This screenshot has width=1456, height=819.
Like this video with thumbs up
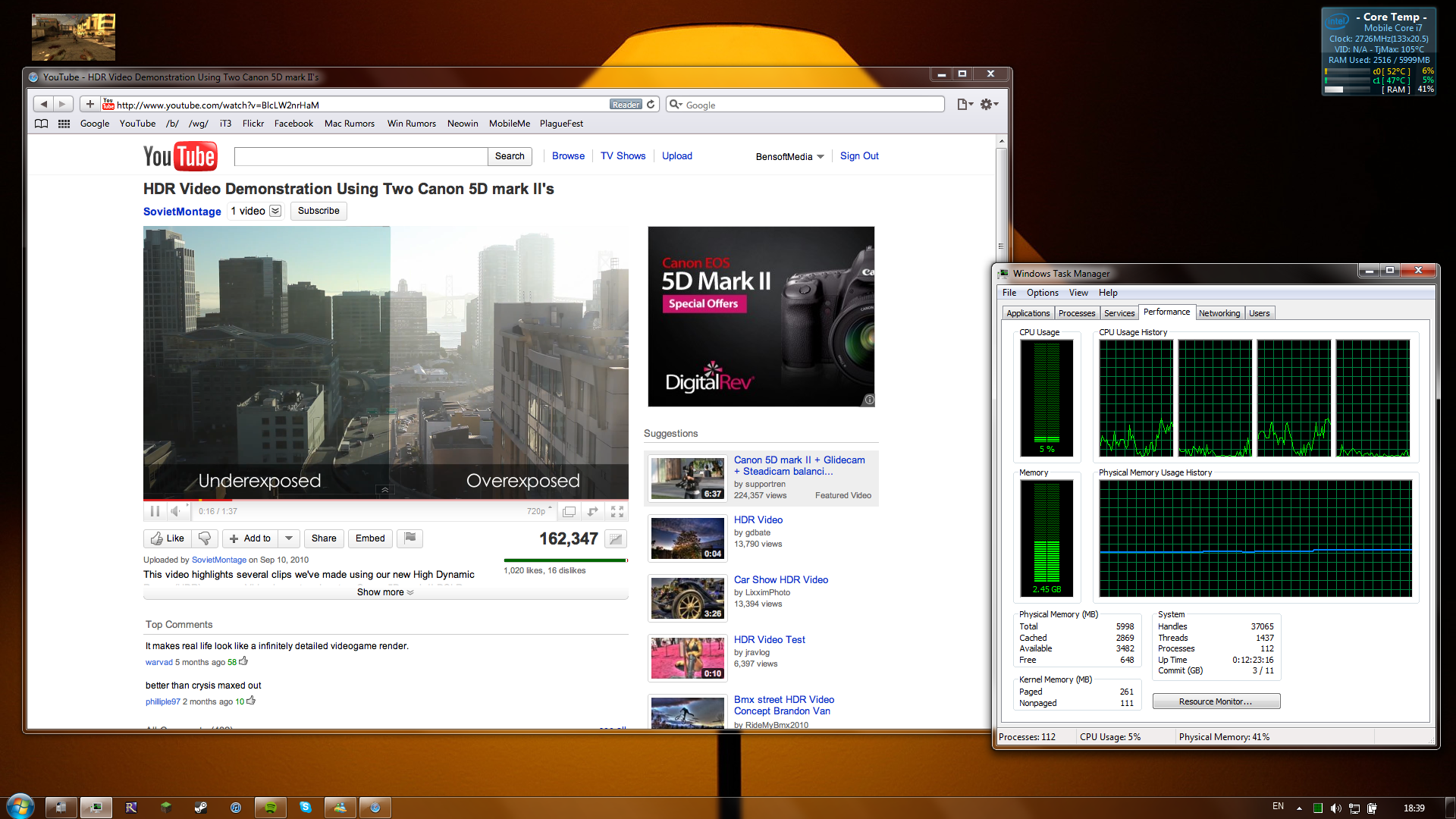167,538
